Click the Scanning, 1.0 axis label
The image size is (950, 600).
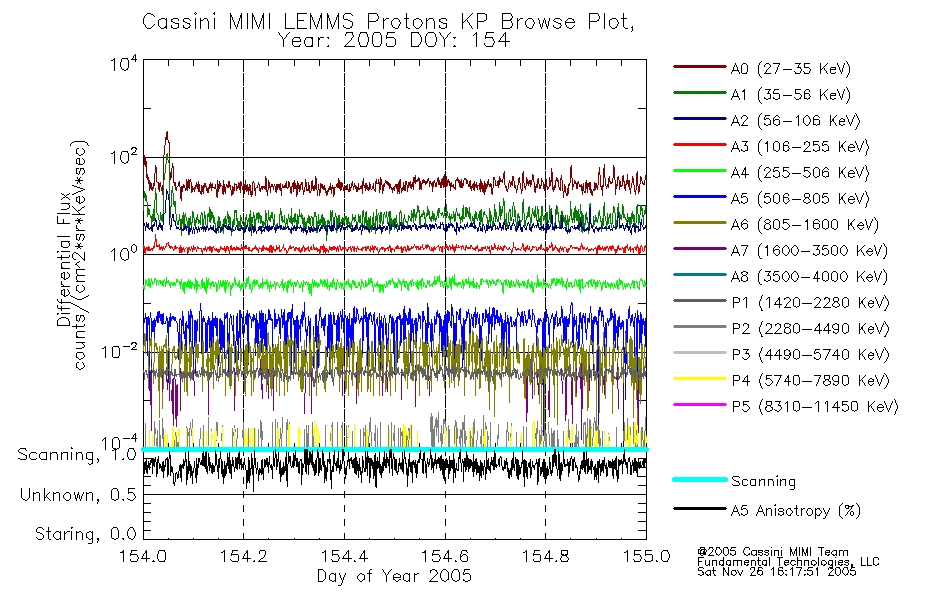77,455
